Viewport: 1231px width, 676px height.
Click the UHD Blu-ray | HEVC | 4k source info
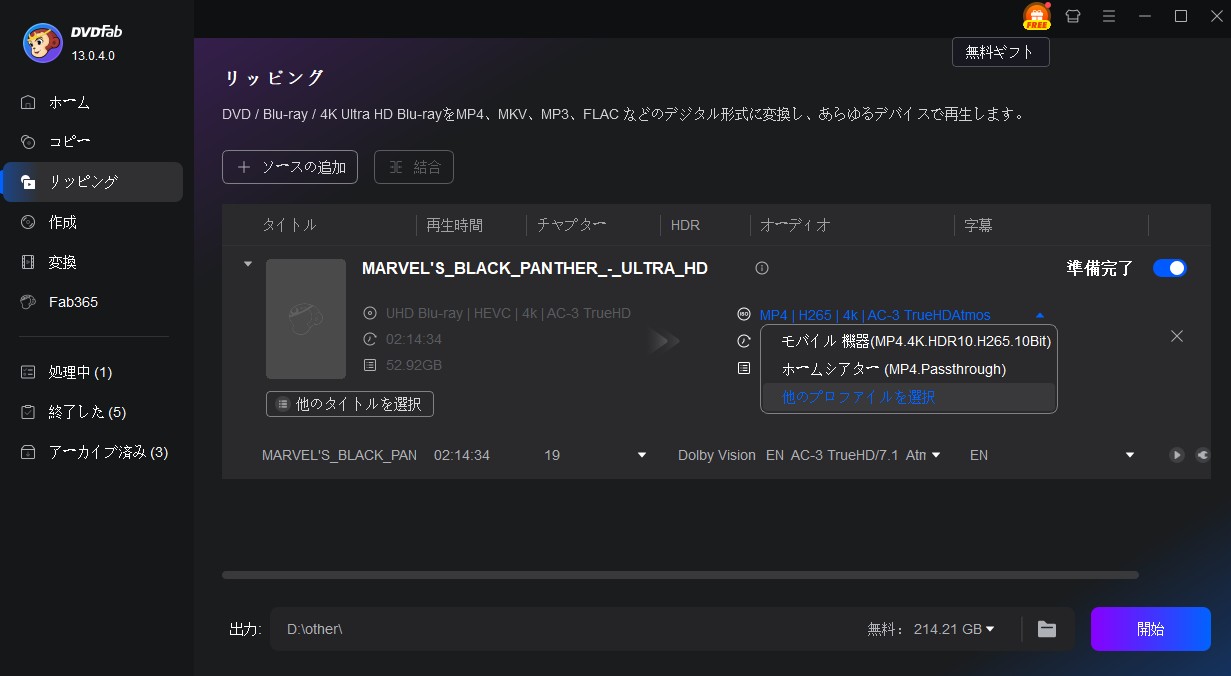pyautogui.click(x=508, y=313)
